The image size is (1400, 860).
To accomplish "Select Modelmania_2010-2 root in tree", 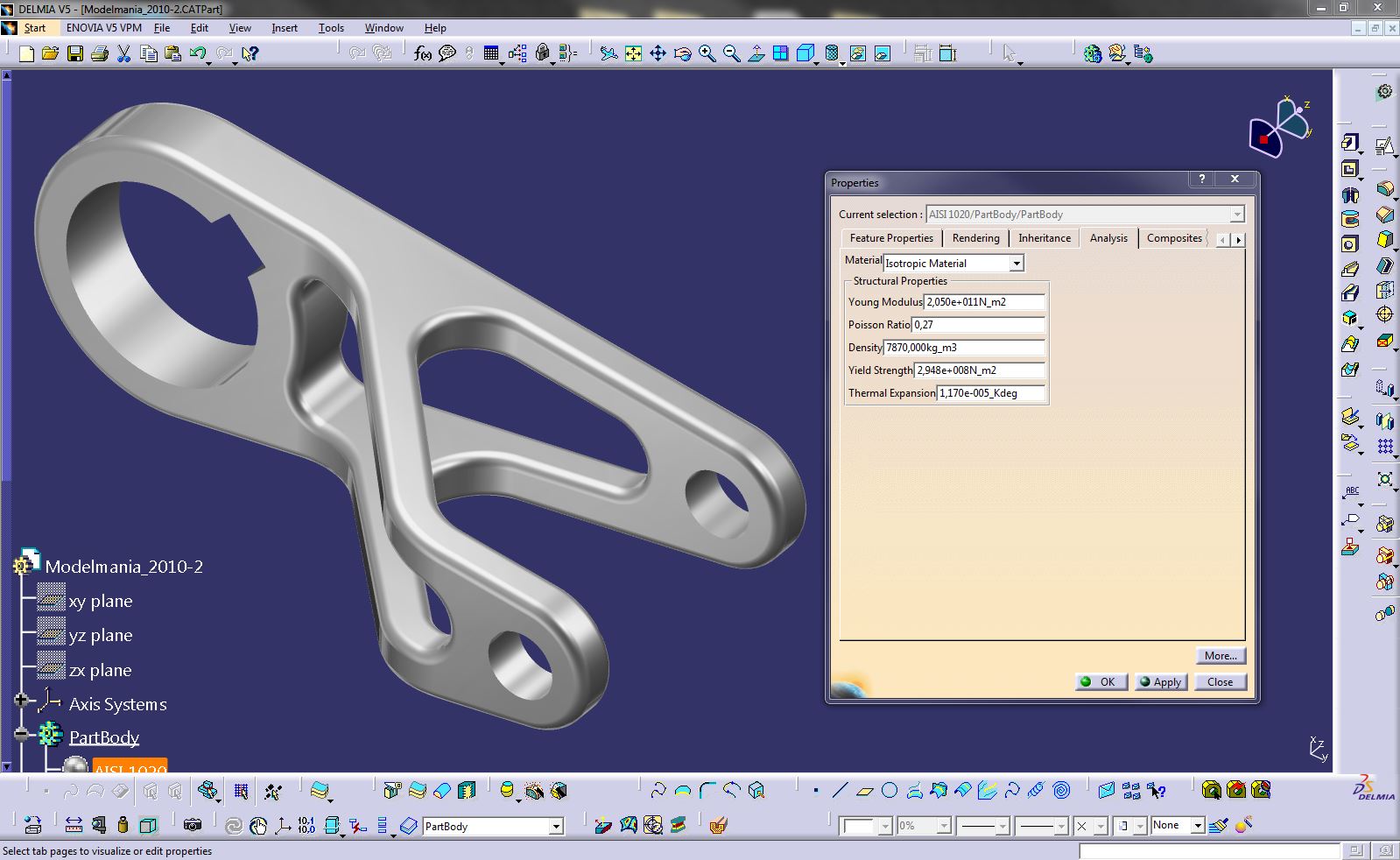I will pos(123,567).
